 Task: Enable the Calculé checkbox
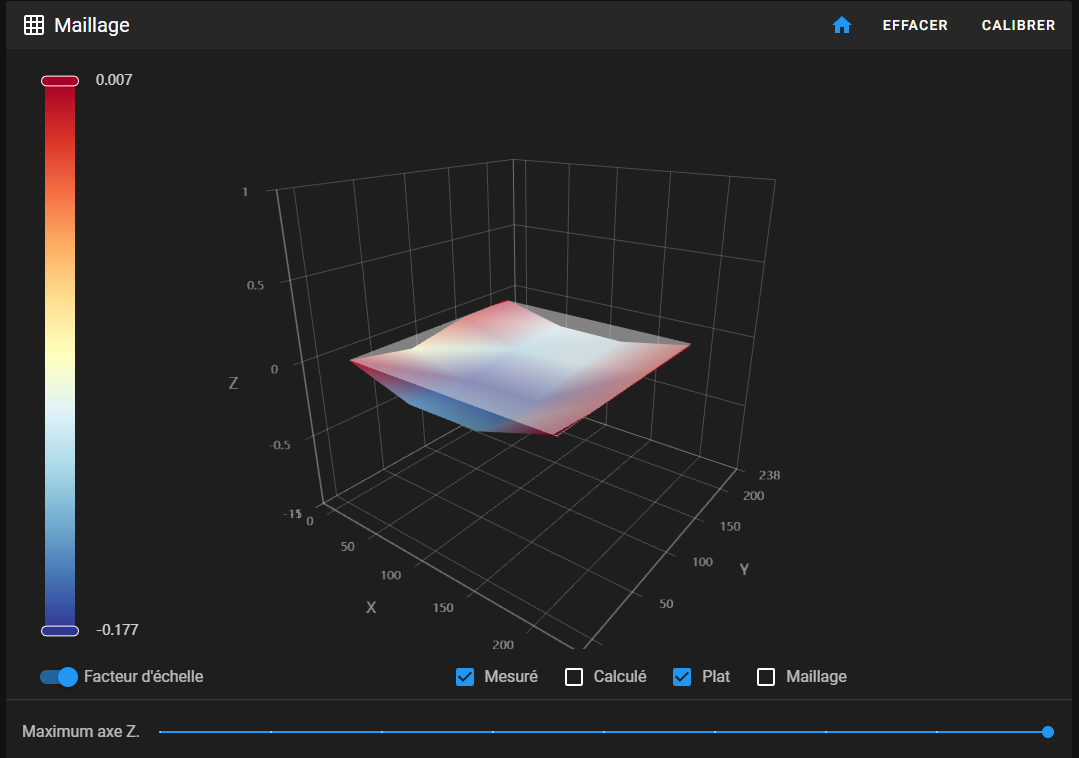pyautogui.click(x=574, y=677)
